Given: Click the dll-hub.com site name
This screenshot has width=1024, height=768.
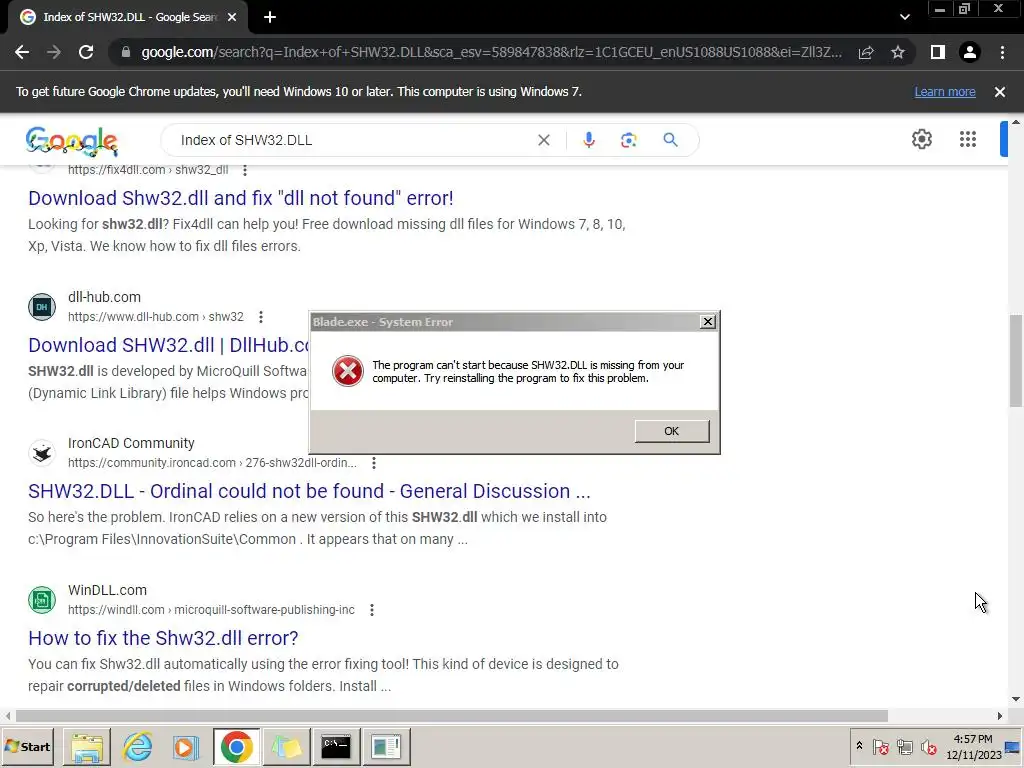Looking at the screenshot, I should click(x=104, y=297).
